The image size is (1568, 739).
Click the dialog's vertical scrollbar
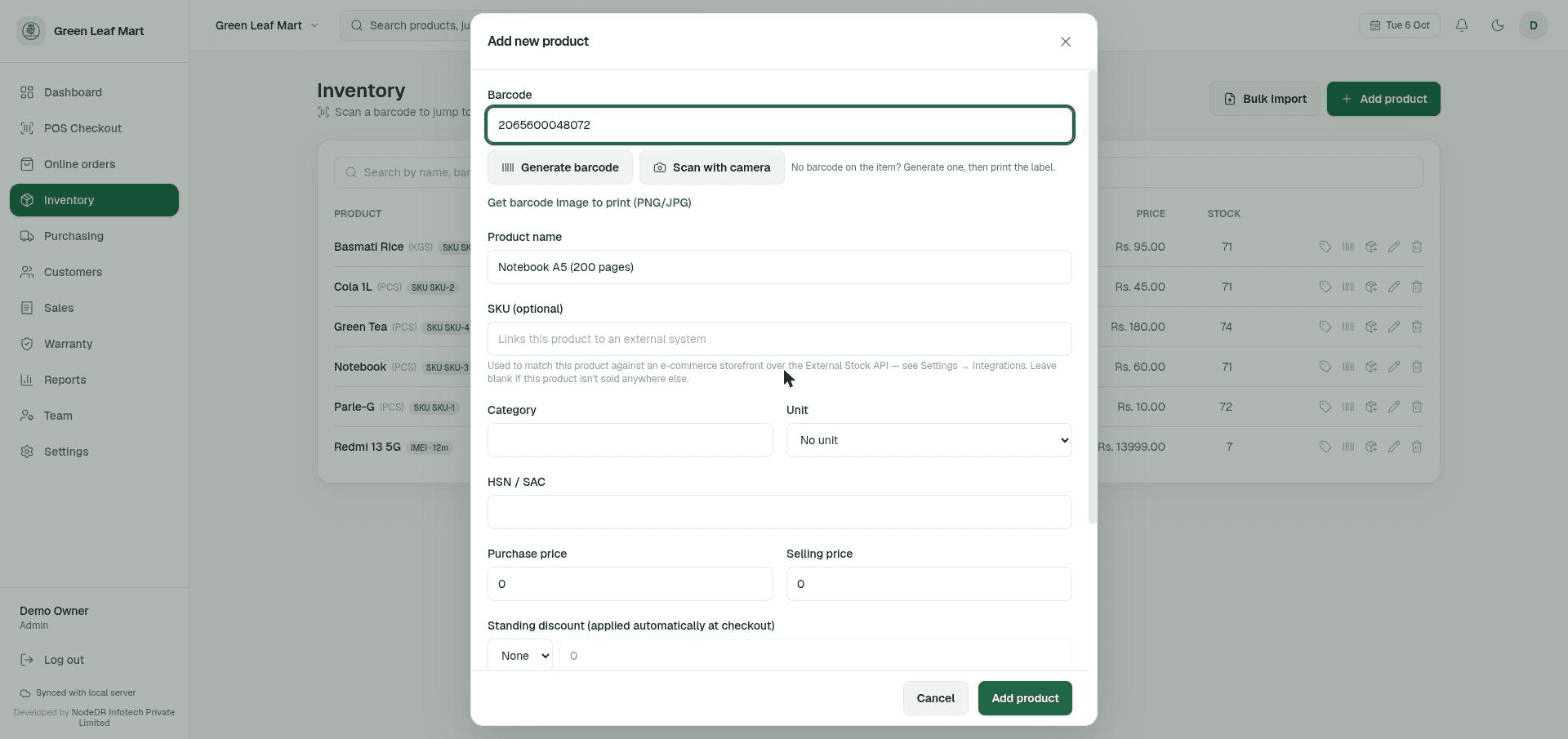[x=1092, y=297]
